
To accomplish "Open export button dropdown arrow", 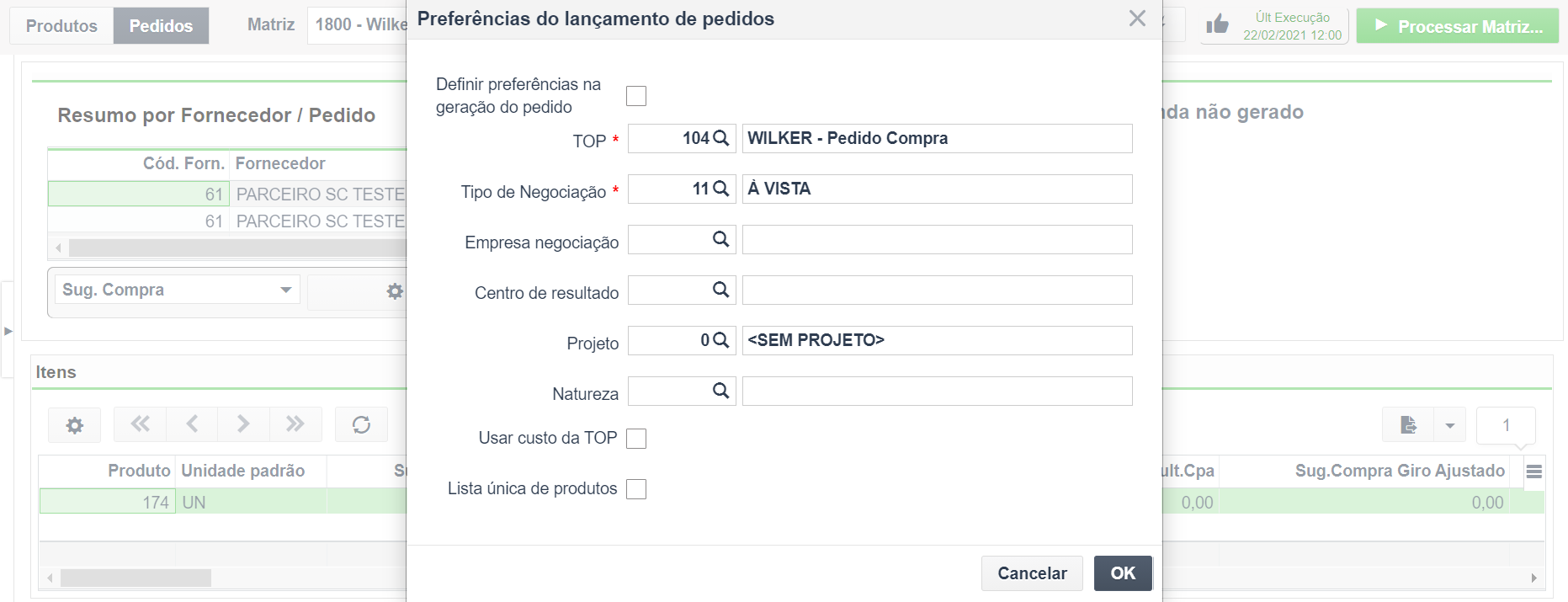I will pos(1450,425).
